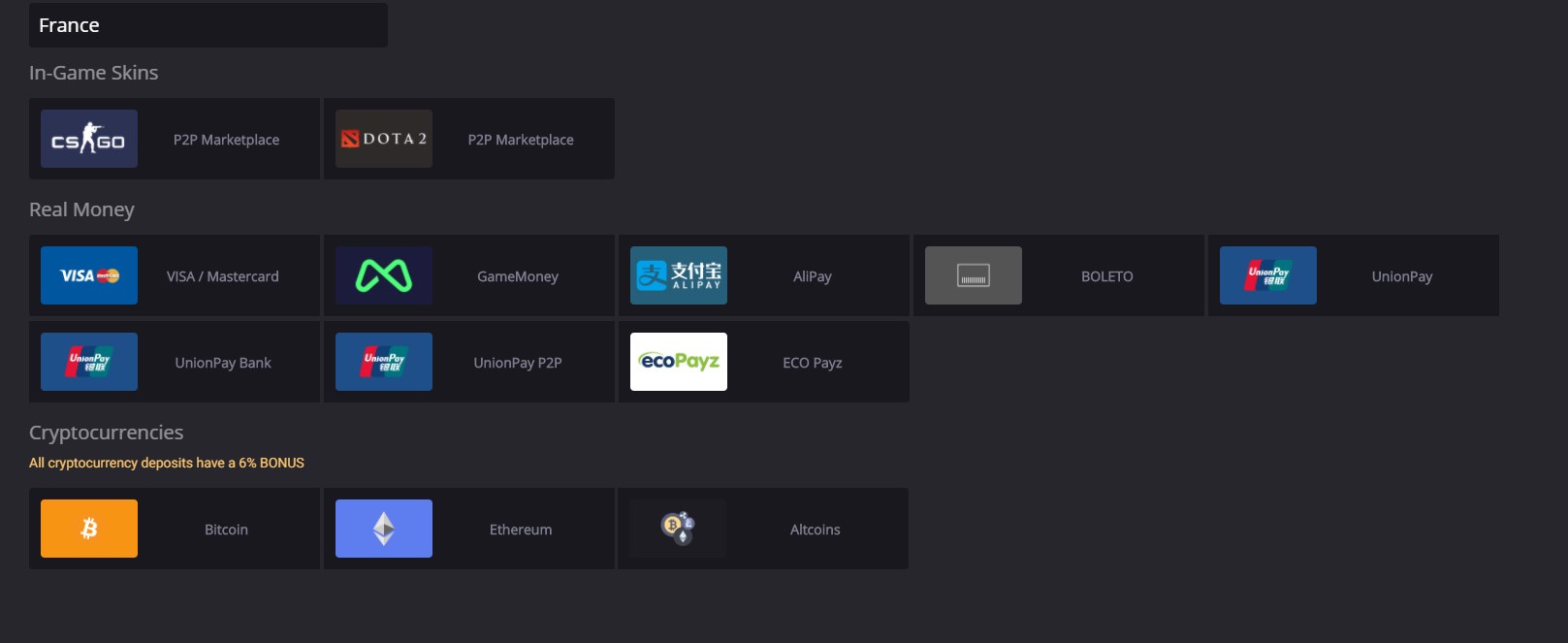Select the "Altcoins" text label
The height and width of the screenshot is (643, 1568).
tap(815, 530)
